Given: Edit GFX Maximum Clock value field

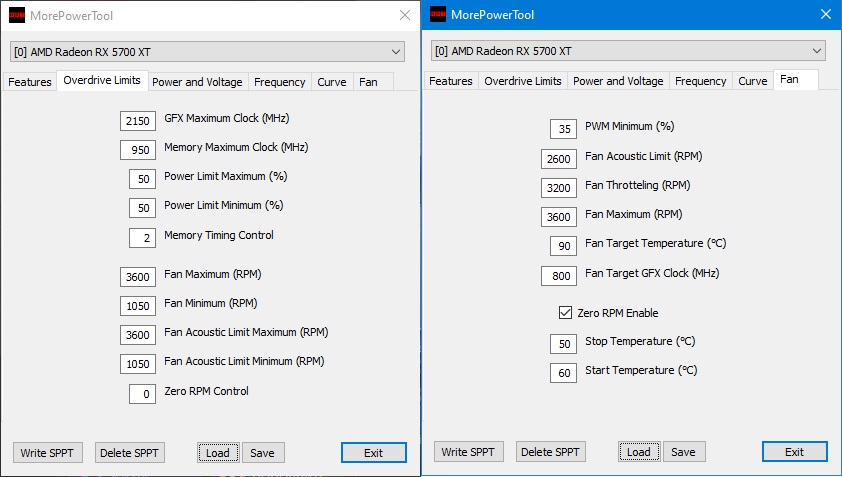Looking at the screenshot, I should coord(137,121).
